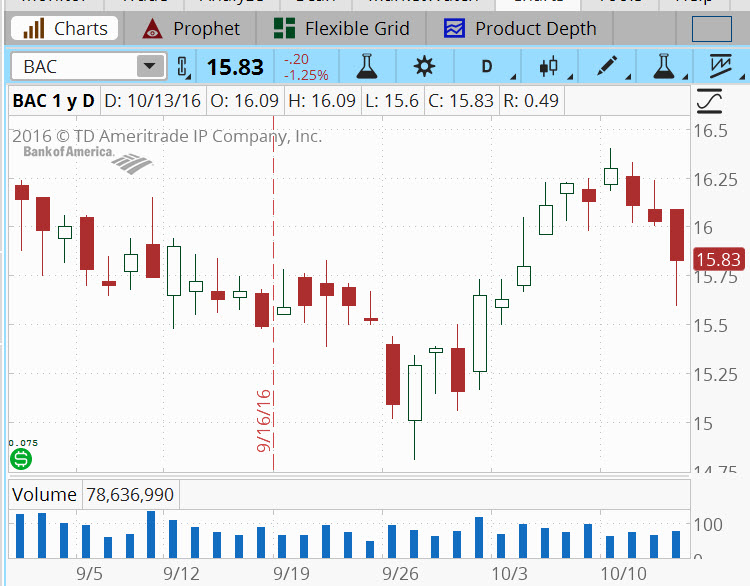
Task: Click the BAC 1 y D chart label
Action: click(x=54, y=101)
